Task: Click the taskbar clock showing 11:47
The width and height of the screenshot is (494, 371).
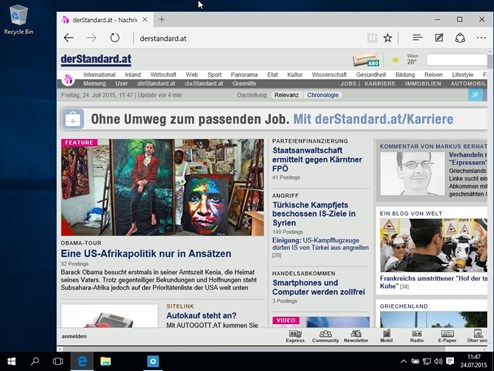Action: [474, 361]
